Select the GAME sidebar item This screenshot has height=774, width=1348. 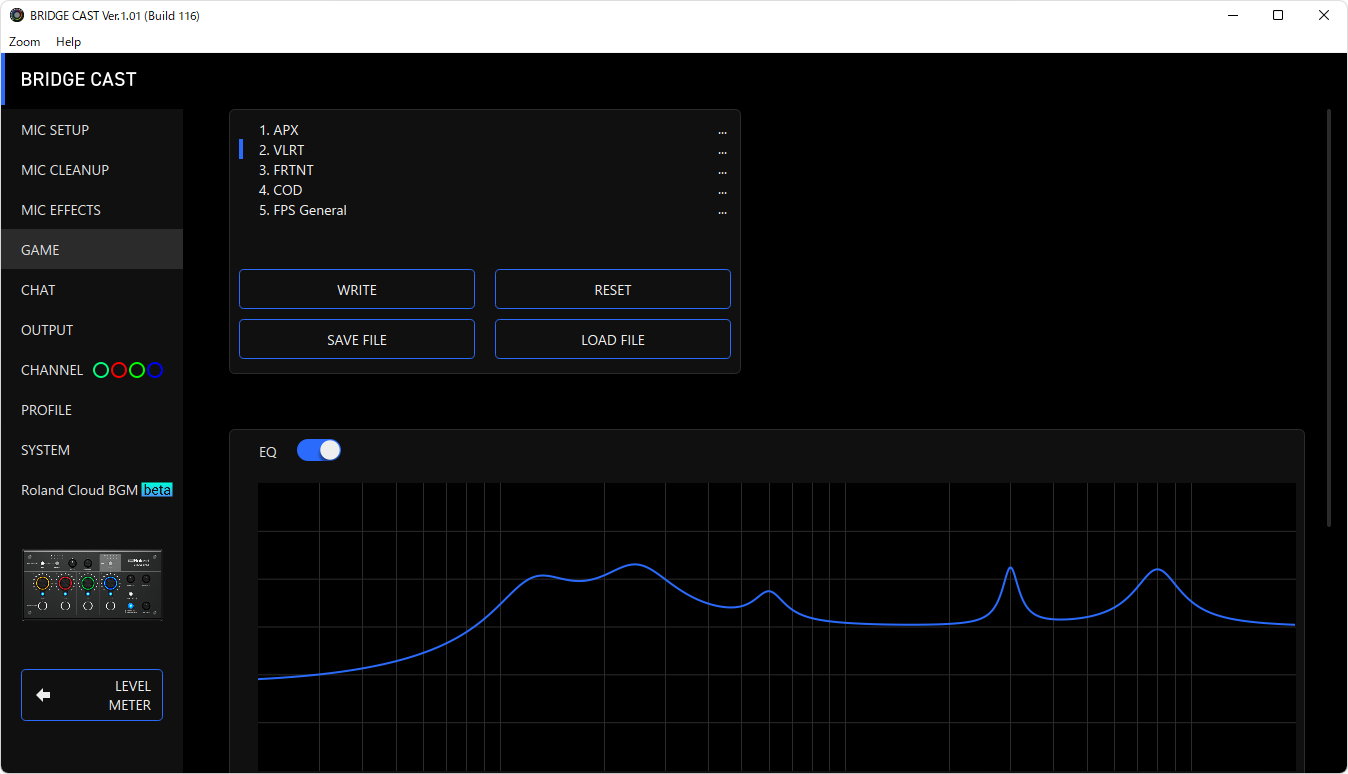point(91,250)
